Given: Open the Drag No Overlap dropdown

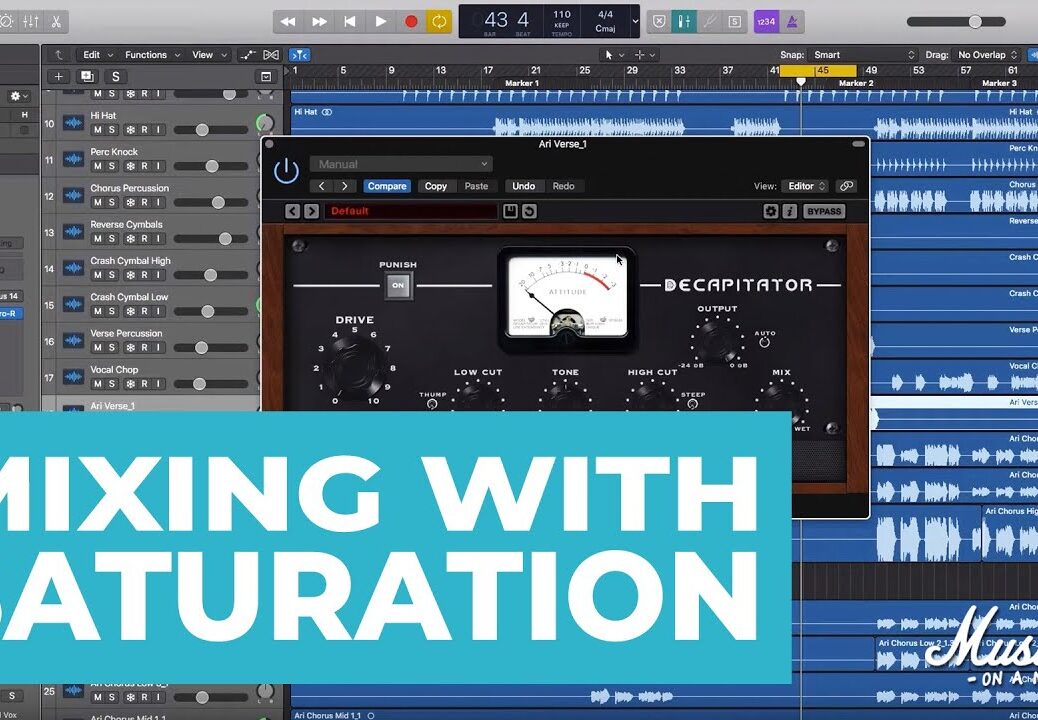Looking at the screenshot, I should click(x=986, y=55).
